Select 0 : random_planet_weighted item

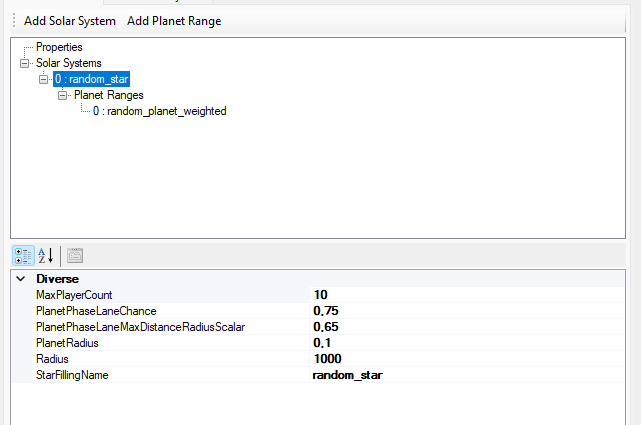[x=159, y=111]
